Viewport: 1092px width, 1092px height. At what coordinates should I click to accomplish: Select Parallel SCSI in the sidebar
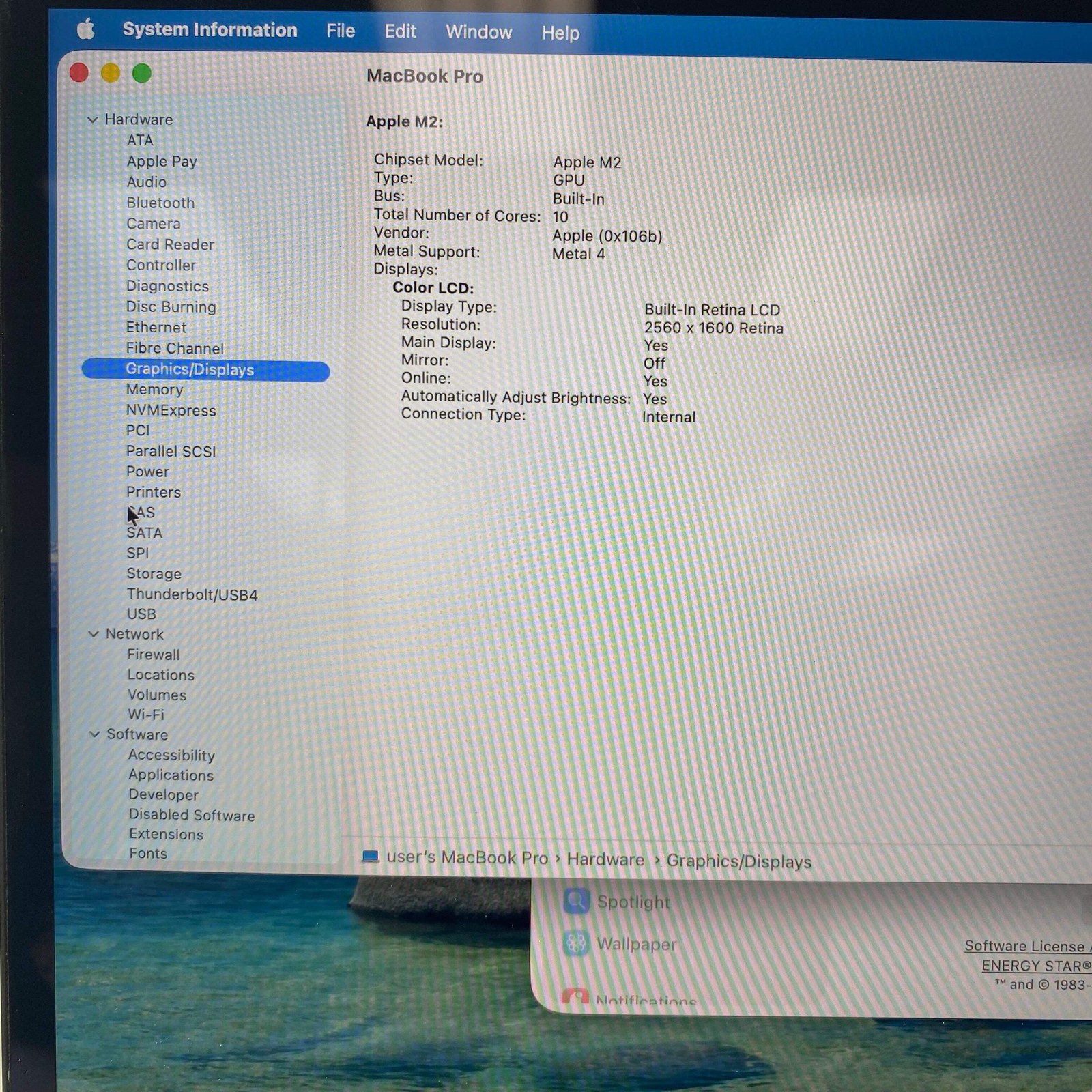pos(171,451)
